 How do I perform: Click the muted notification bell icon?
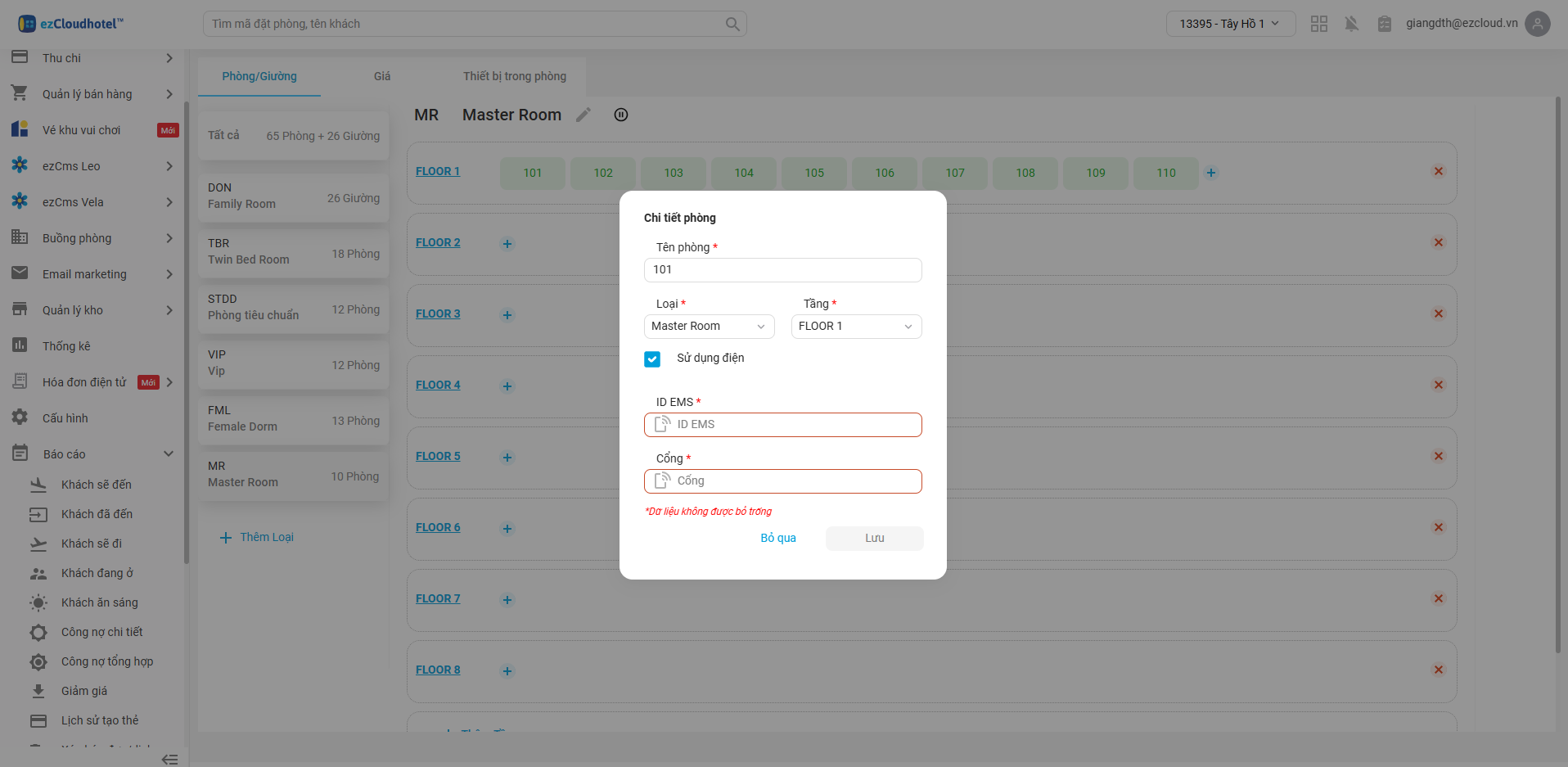point(1351,24)
